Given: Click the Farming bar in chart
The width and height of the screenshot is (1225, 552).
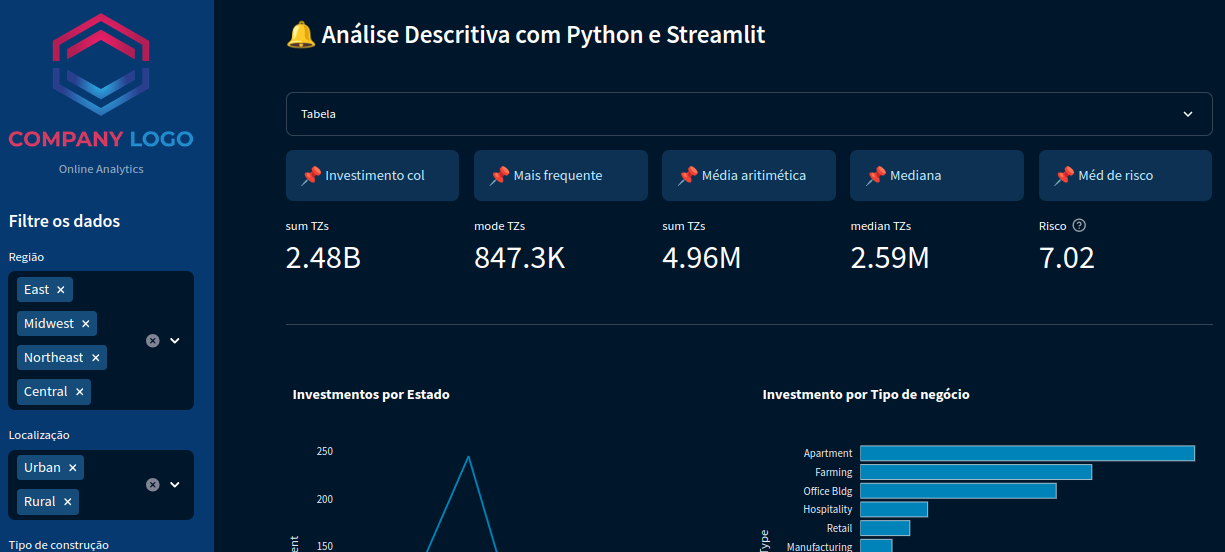Looking at the screenshot, I should coord(975,472).
